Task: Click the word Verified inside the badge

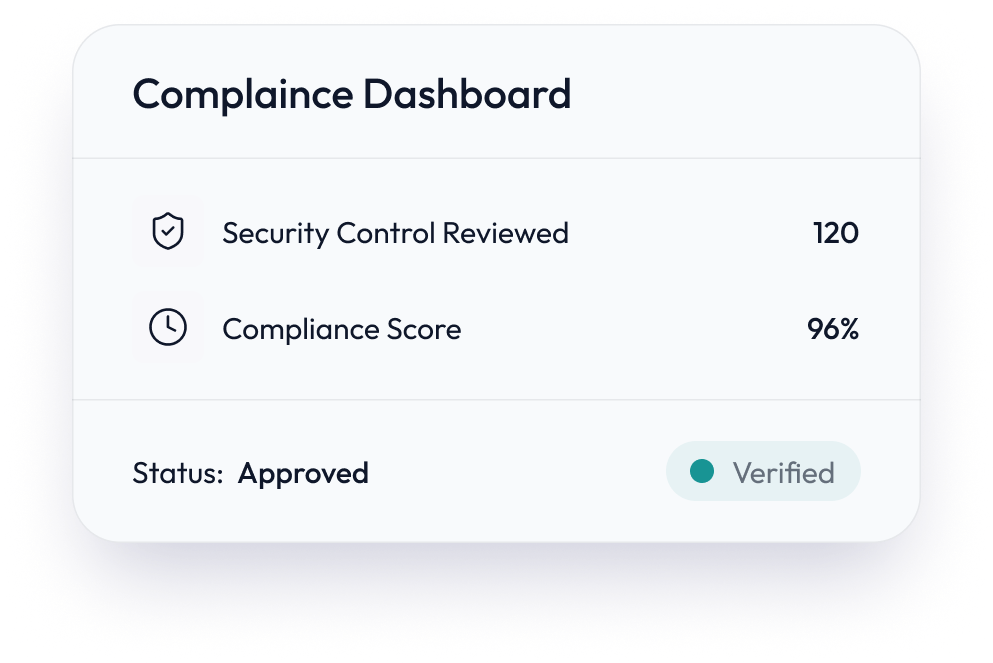Action: [x=783, y=473]
